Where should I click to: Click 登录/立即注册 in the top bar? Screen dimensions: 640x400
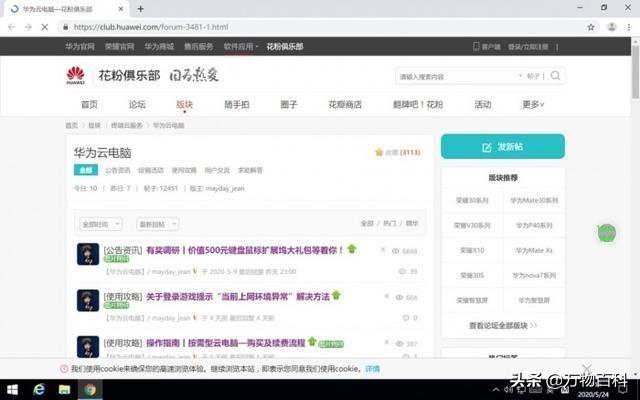click(528, 47)
